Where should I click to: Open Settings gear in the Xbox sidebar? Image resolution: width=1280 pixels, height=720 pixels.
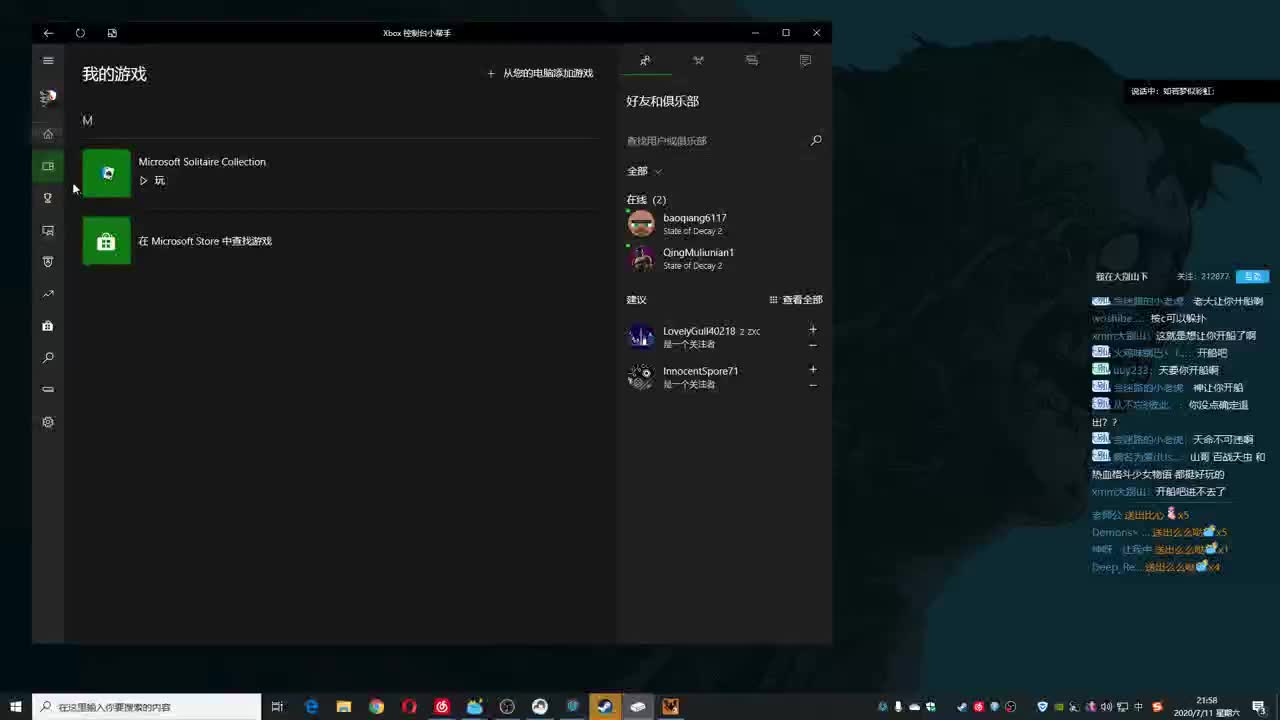pyautogui.click(x=48, y=422)
